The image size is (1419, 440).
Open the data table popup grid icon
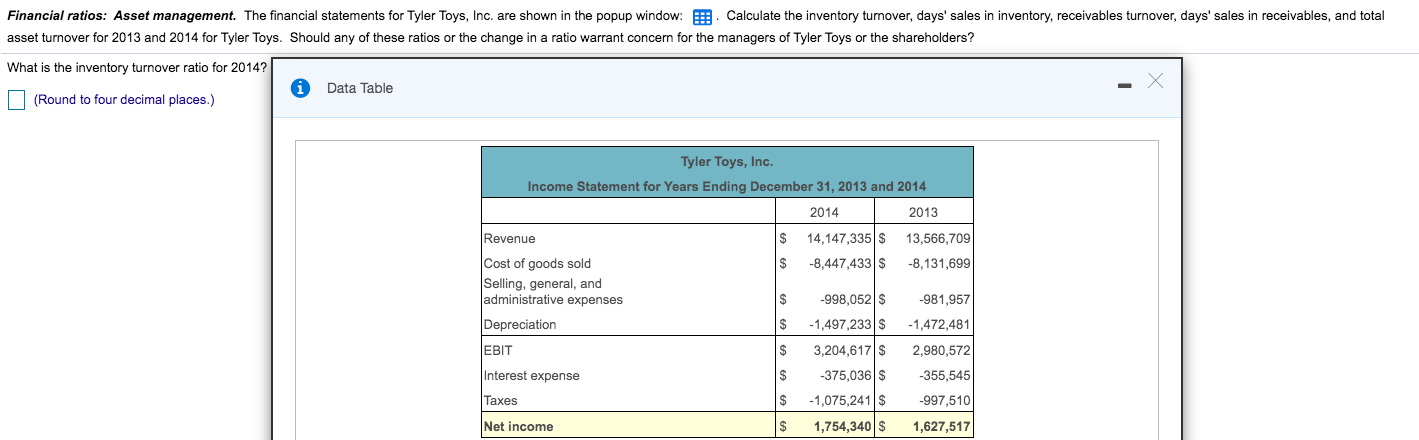(702, 17)
